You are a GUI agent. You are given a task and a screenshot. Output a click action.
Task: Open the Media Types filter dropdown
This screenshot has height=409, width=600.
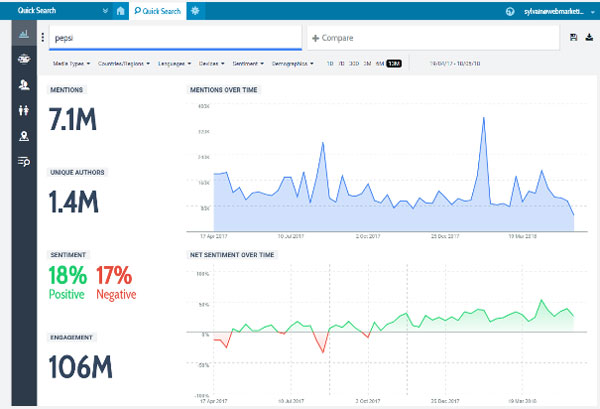coord(72,64)
